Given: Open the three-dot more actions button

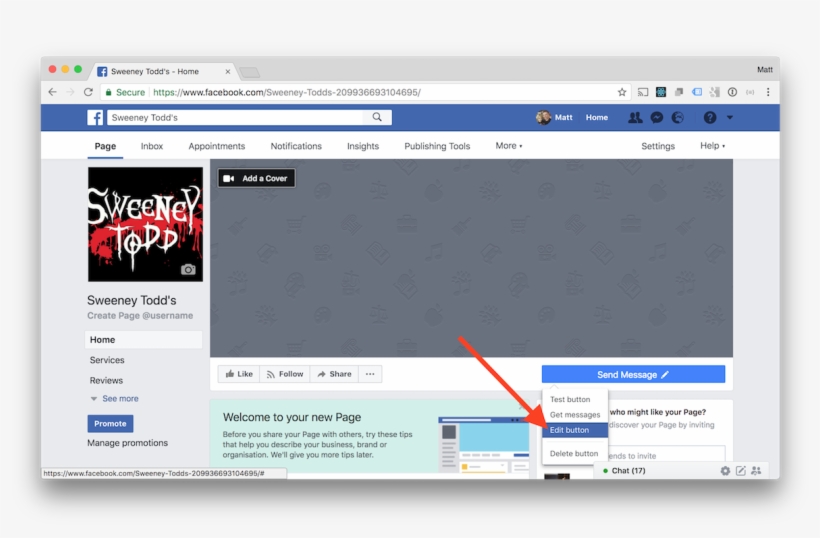Looking at the screenshot, I should coord(370,374).
